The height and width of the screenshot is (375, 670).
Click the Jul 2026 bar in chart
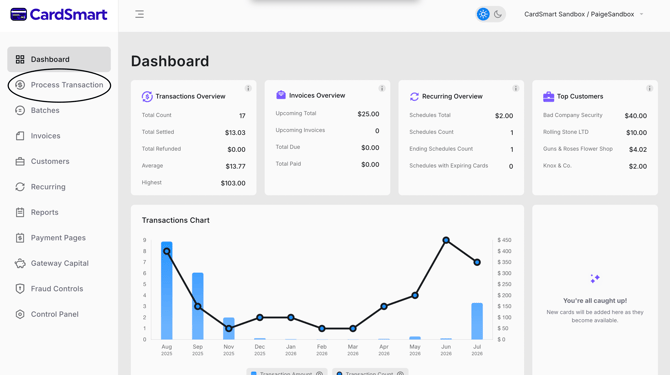pos(477,322)
